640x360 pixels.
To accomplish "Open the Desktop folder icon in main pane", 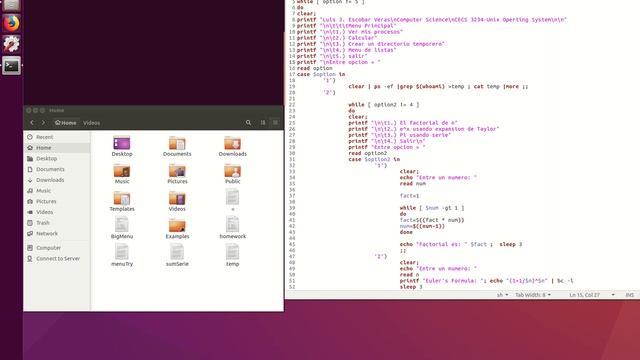I will pos(122,146).
